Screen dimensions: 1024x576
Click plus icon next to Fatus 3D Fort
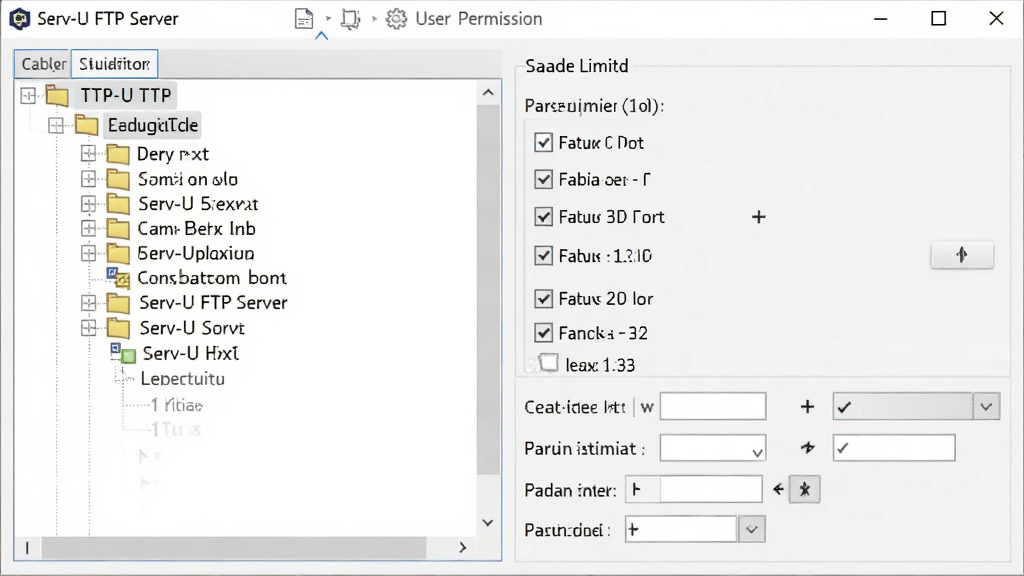(x=758, y=217)
